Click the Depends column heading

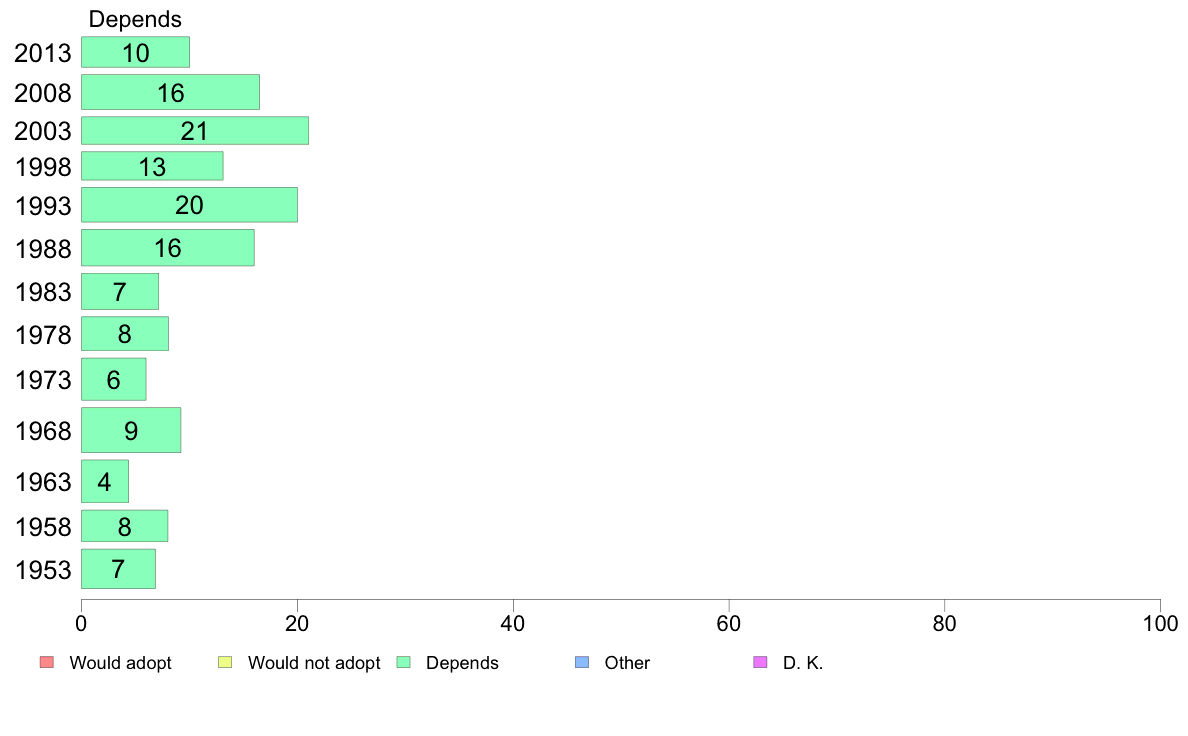[135, 19]
